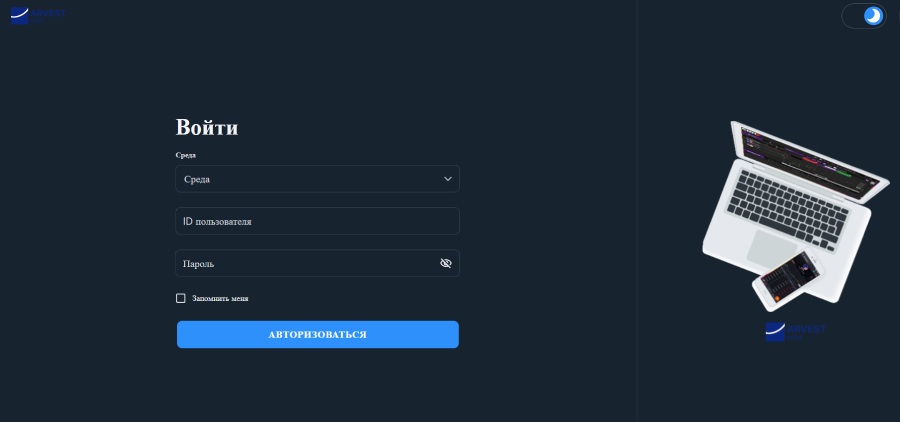Click the smartphone image beside the laptop

click(x=789, y=279)
